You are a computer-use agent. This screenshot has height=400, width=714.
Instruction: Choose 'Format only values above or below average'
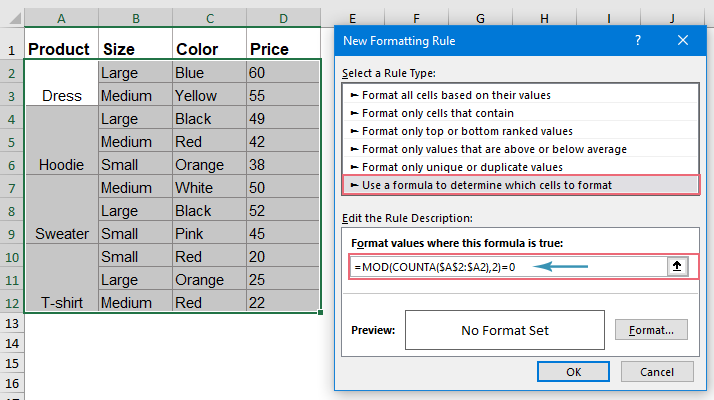point(488,149)
